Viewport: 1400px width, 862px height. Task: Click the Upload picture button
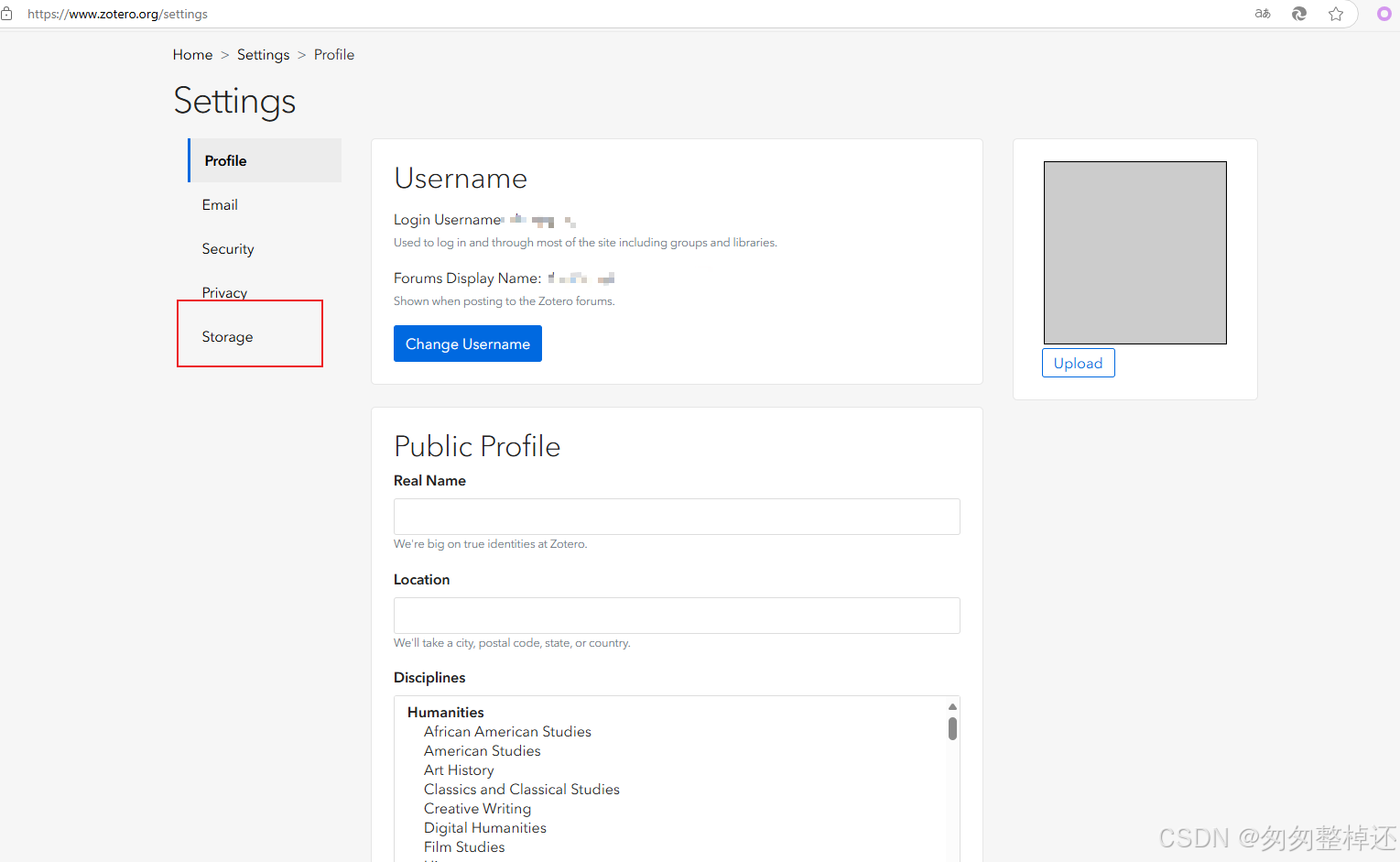[x=1078, y=363]
